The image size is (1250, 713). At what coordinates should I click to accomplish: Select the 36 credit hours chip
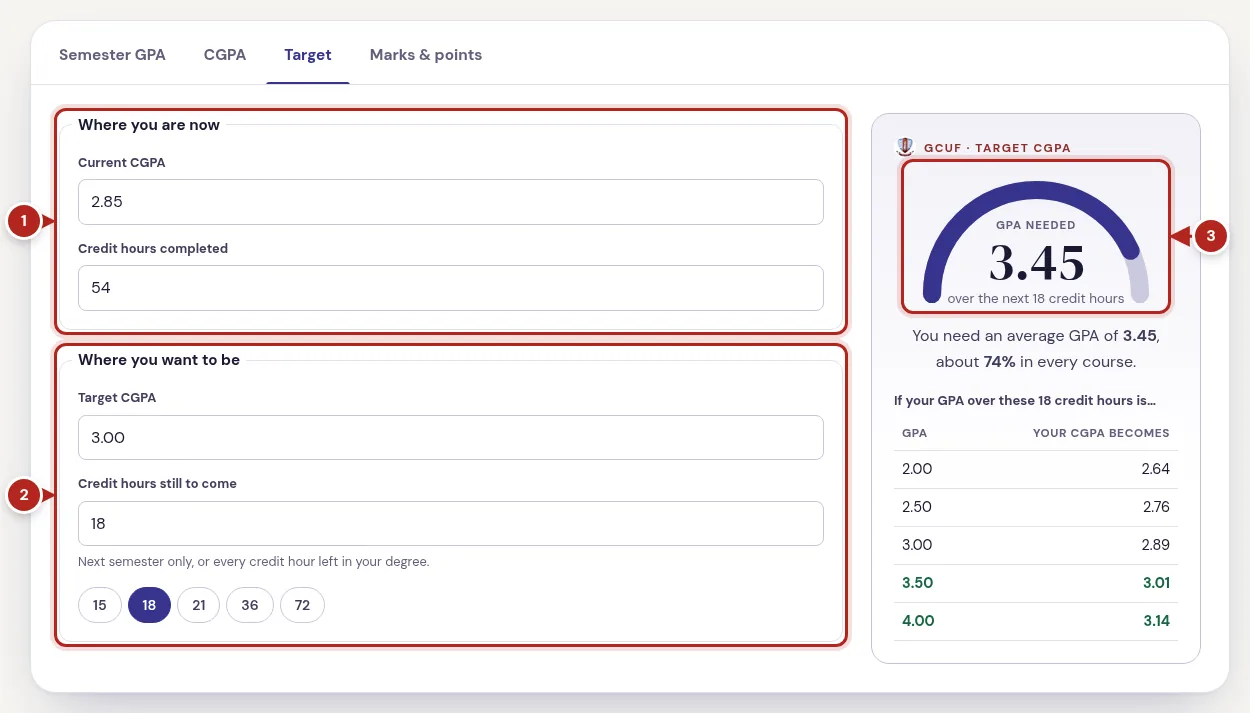(250, 605)
